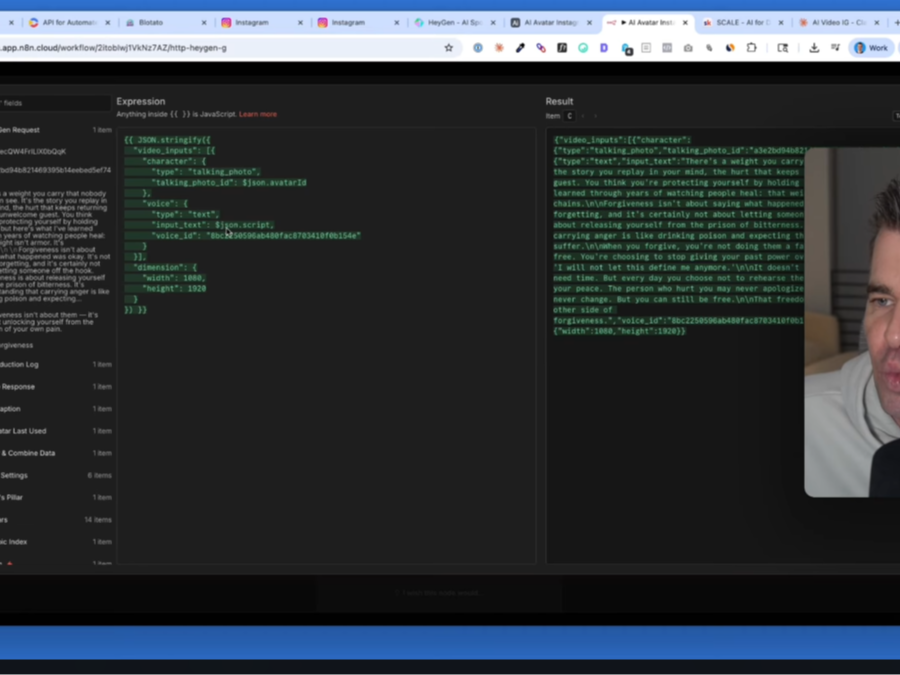Click the "height": 1920 line in Expression
The width and height of the screenshot is (900, 675).
pos(174,289)
